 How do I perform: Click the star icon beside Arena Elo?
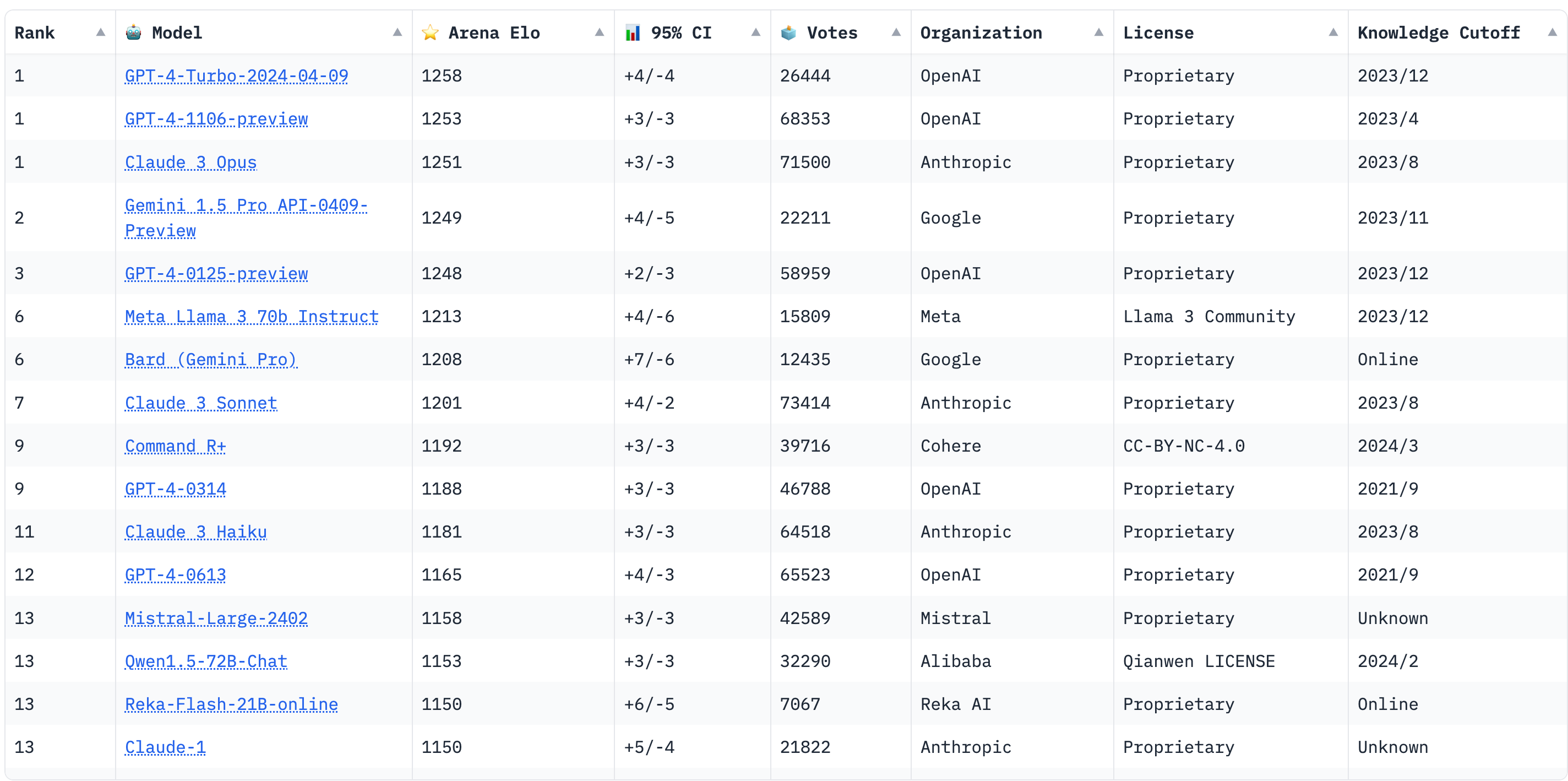click(430, 32)
